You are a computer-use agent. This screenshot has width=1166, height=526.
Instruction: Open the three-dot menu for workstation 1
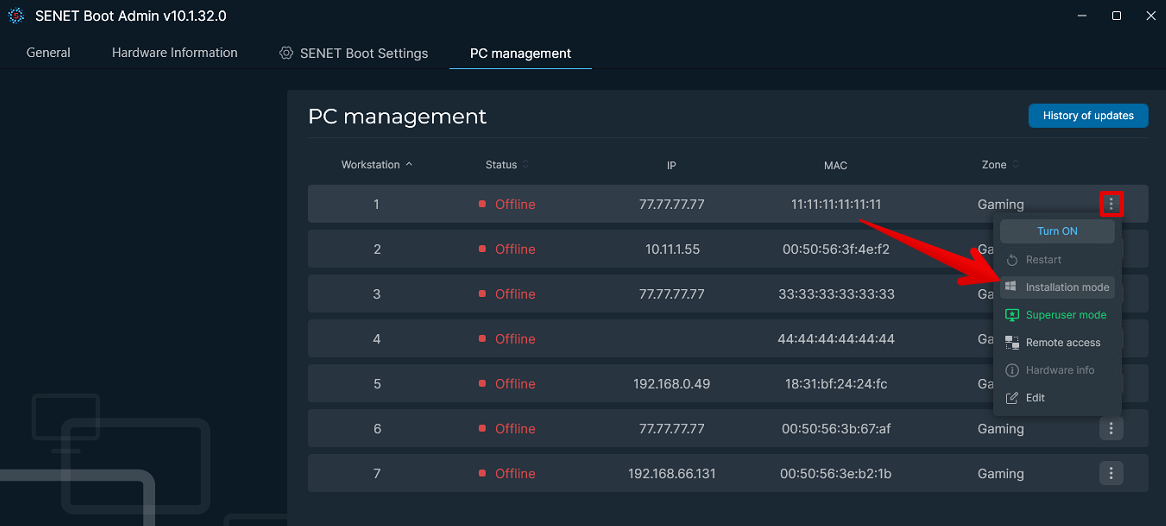1111,204
